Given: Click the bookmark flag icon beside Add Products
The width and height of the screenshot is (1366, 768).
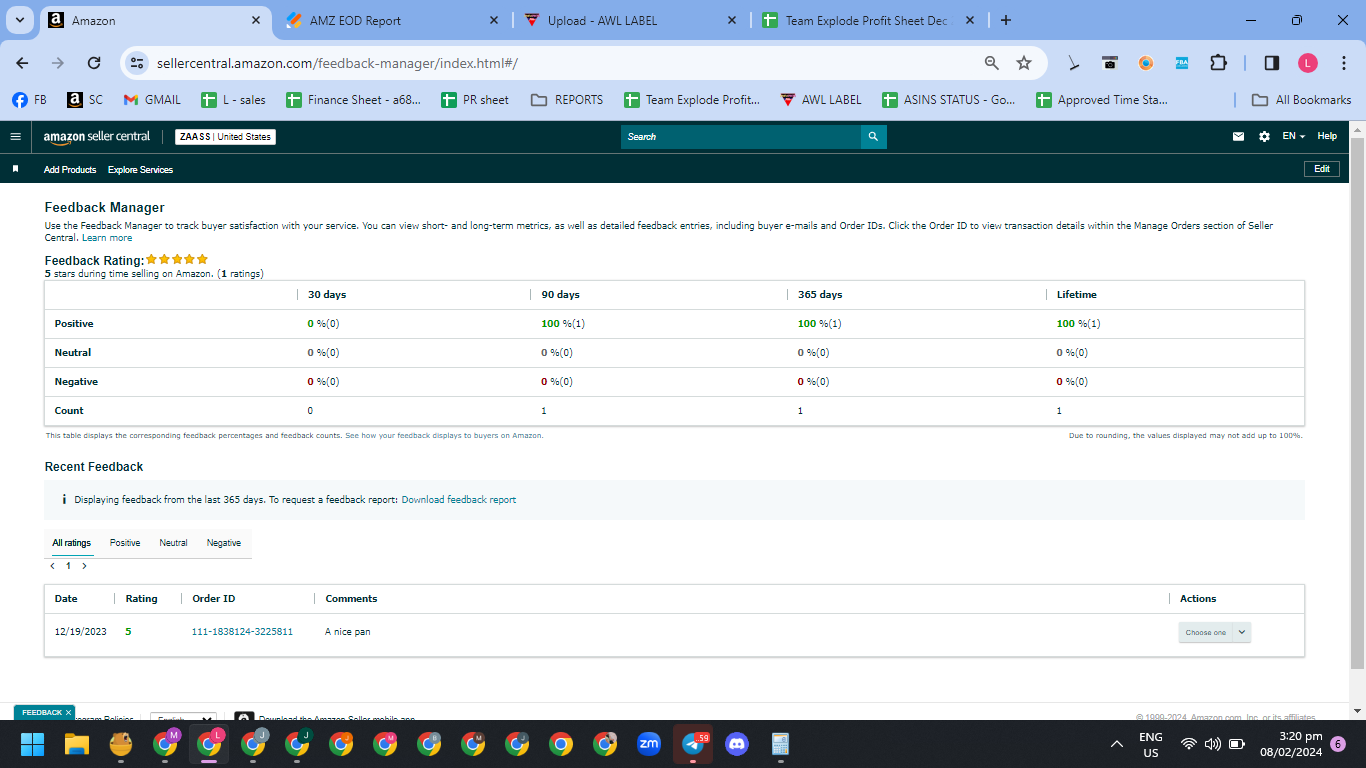Looking at the screenshot, I should point(15,169).
